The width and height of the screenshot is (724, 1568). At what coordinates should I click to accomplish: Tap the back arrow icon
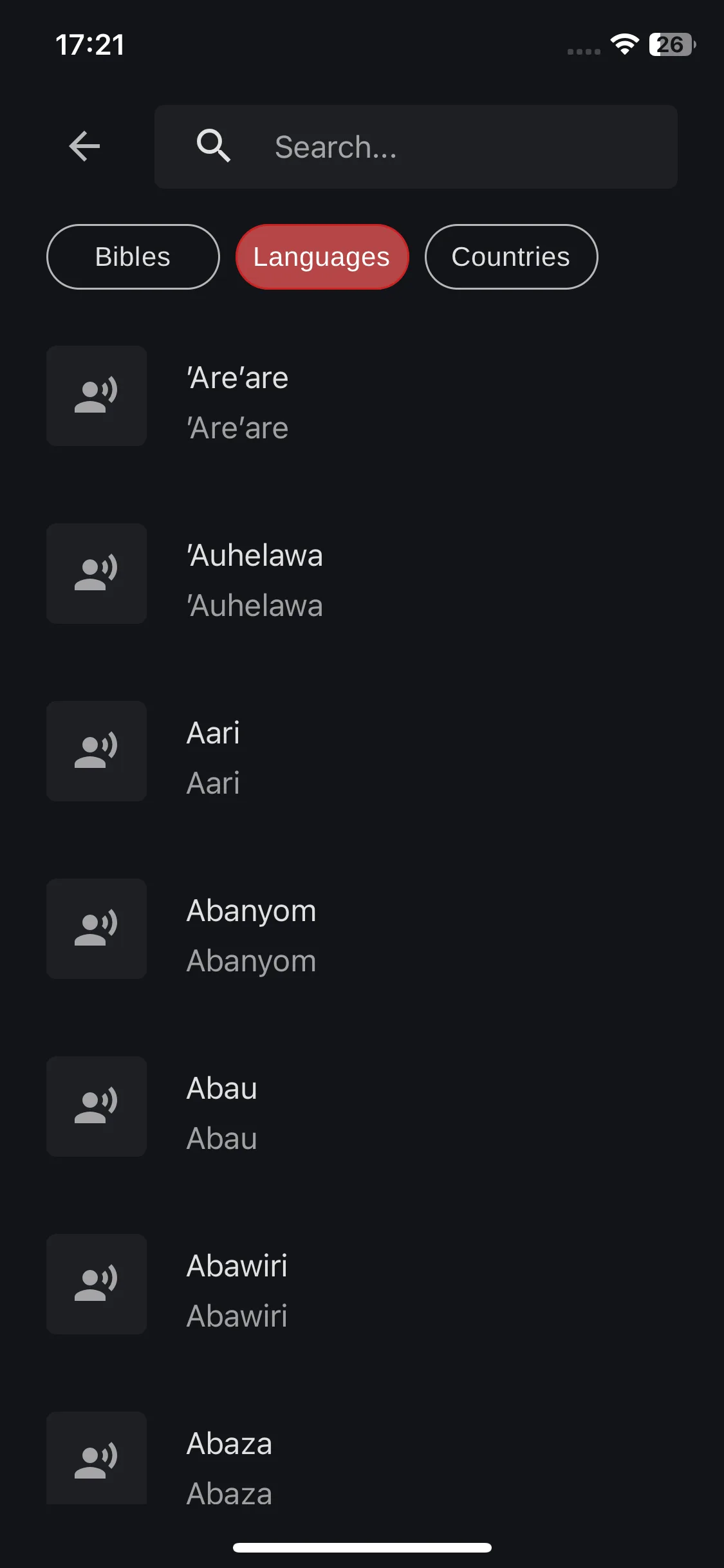(84, 146)
